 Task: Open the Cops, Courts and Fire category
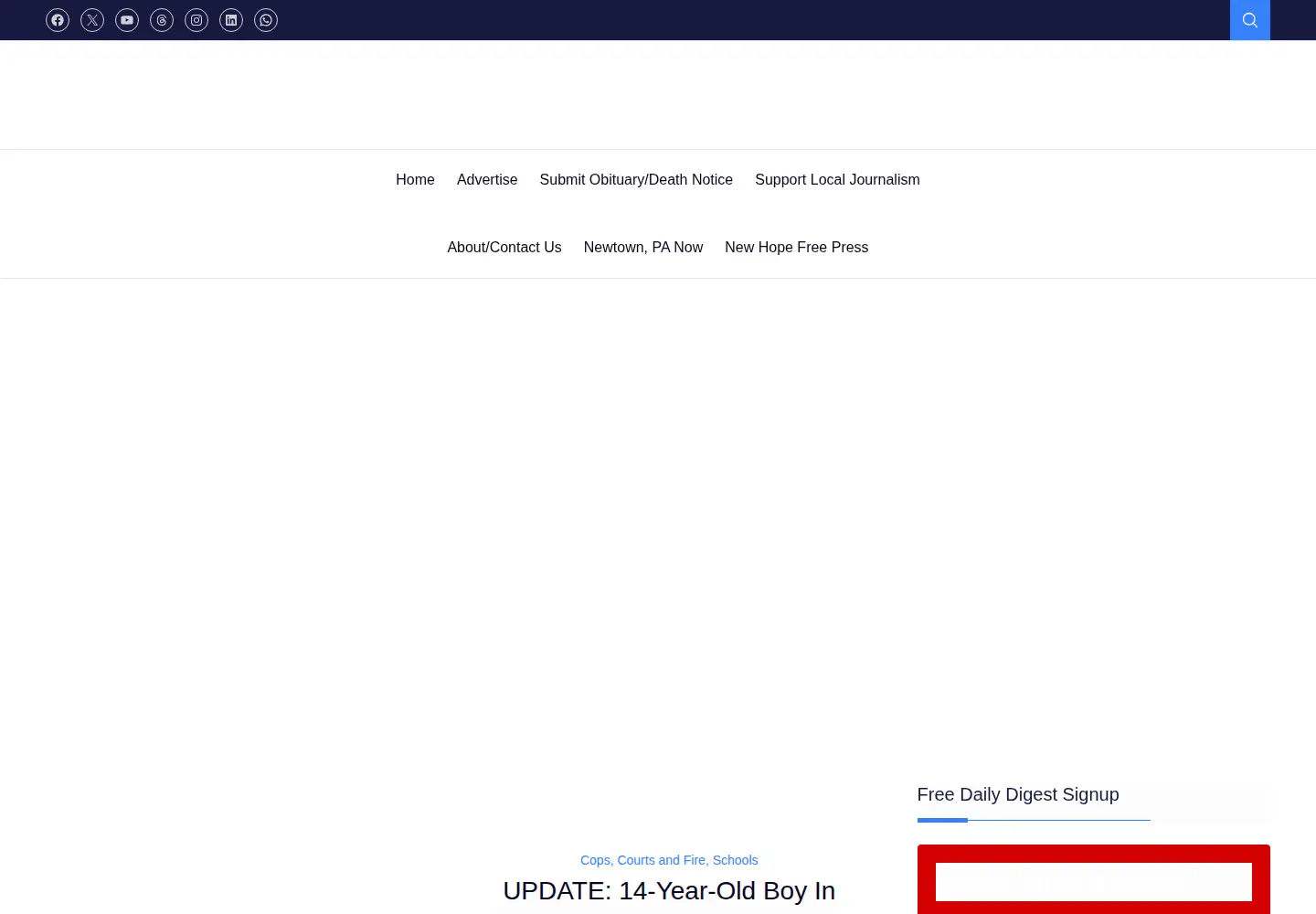click(x=642, y=860)
